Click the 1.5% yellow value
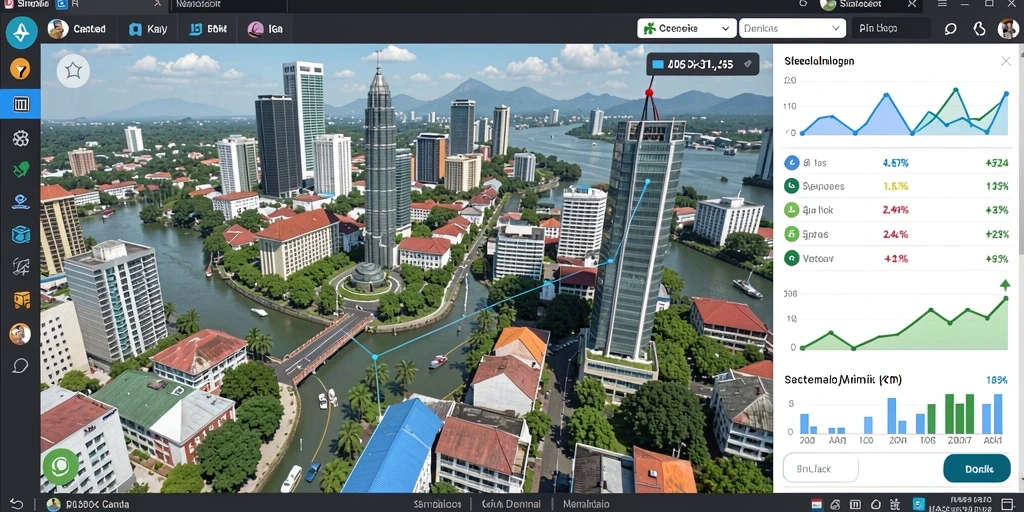Image resolution: width=1024 pixels, height=512 pixels. 896,186
